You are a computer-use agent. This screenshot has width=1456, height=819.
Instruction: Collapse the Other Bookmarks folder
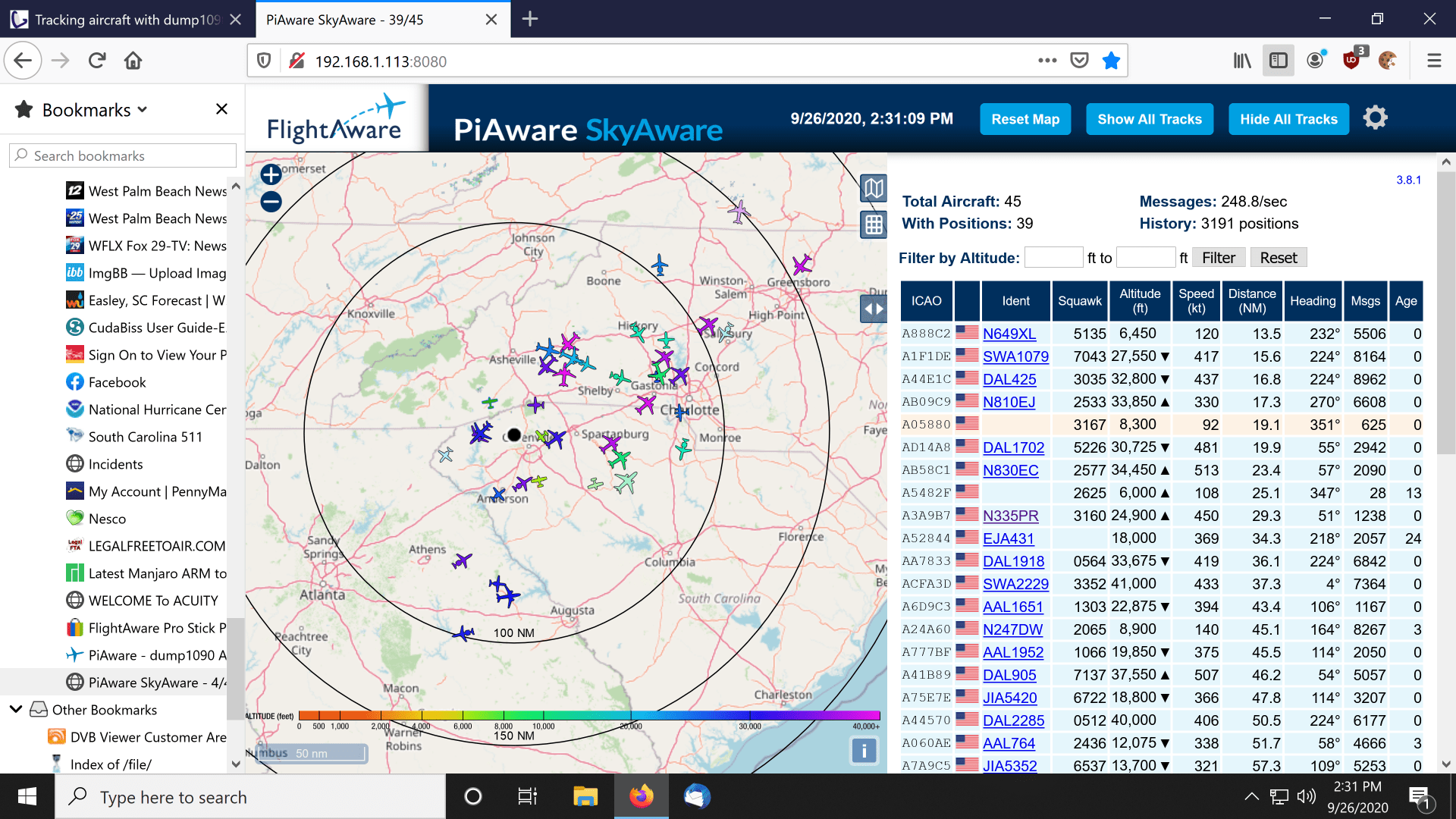15,709
